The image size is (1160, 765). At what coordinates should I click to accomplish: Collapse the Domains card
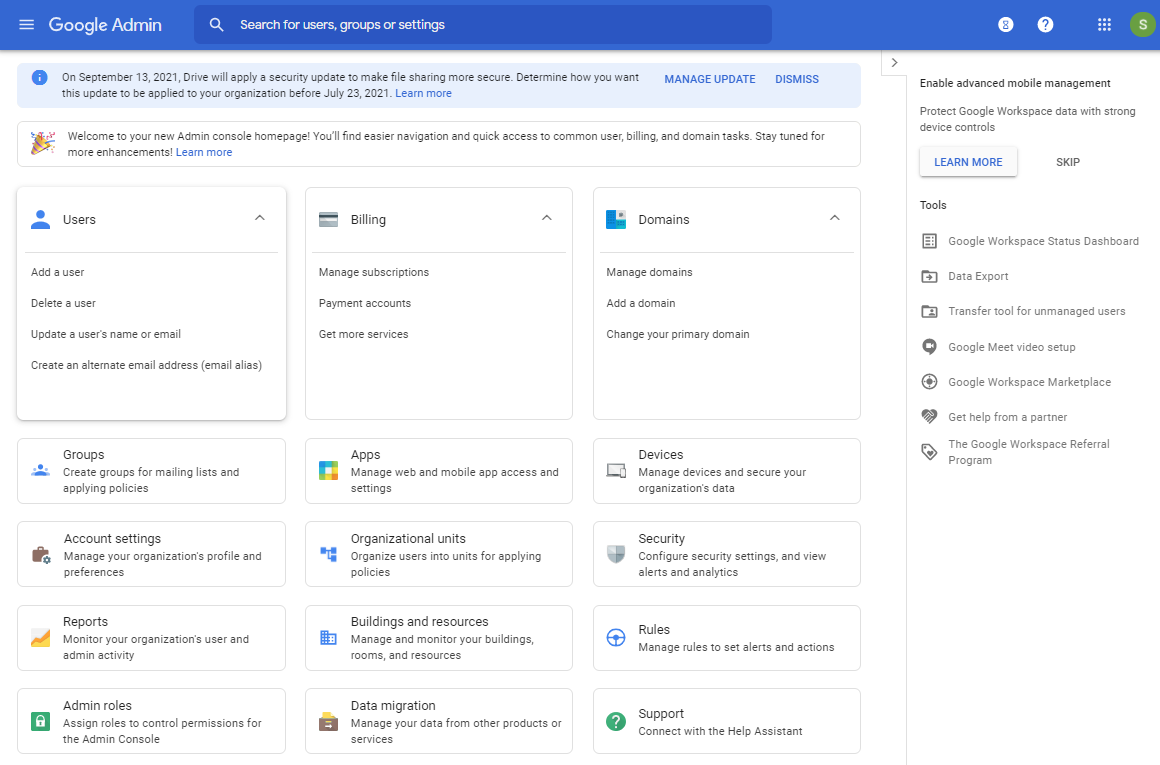tap(834, 218)
